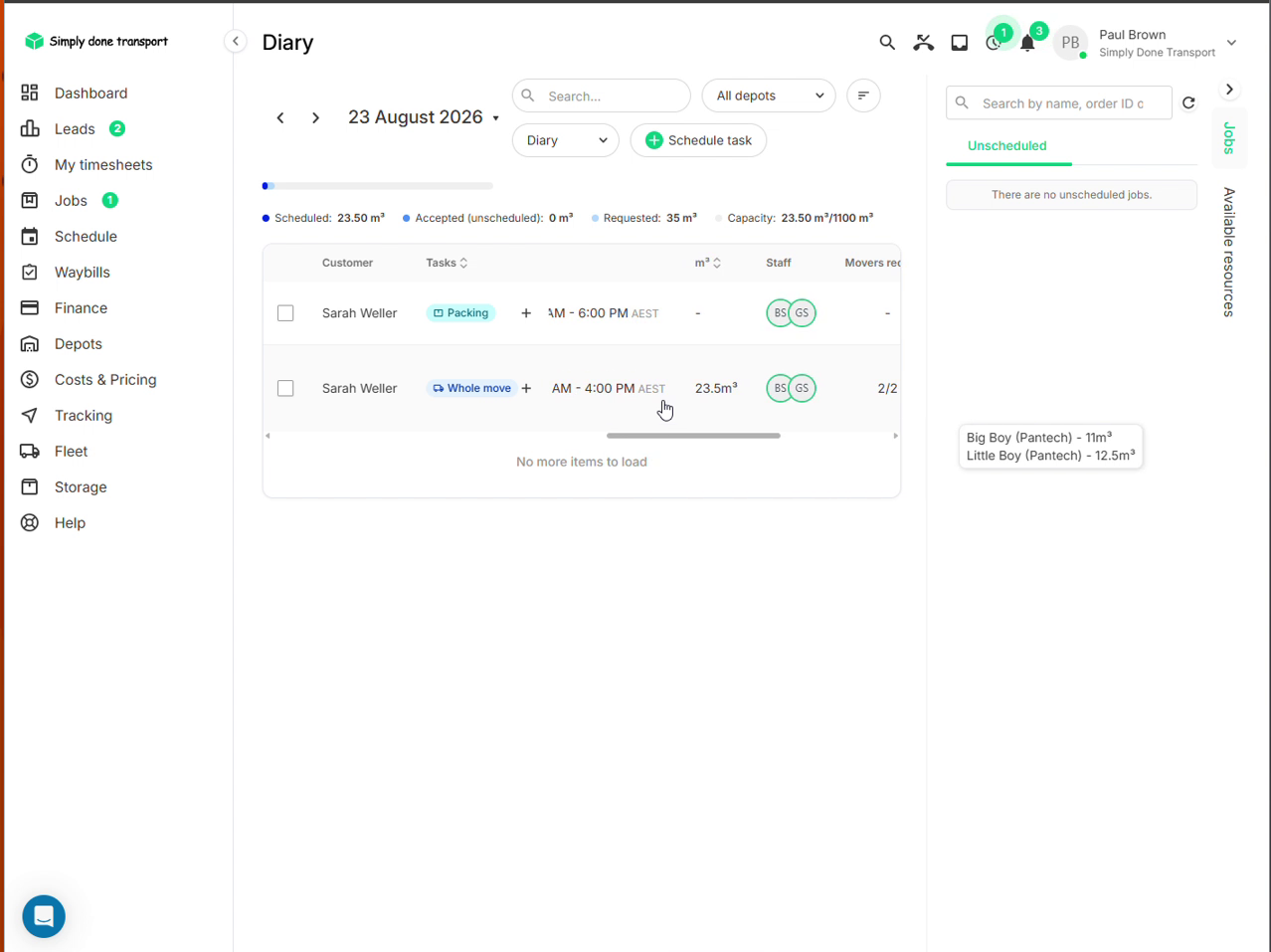
Task: Click the BS staff avatar in Packing row
Action: 780,312
